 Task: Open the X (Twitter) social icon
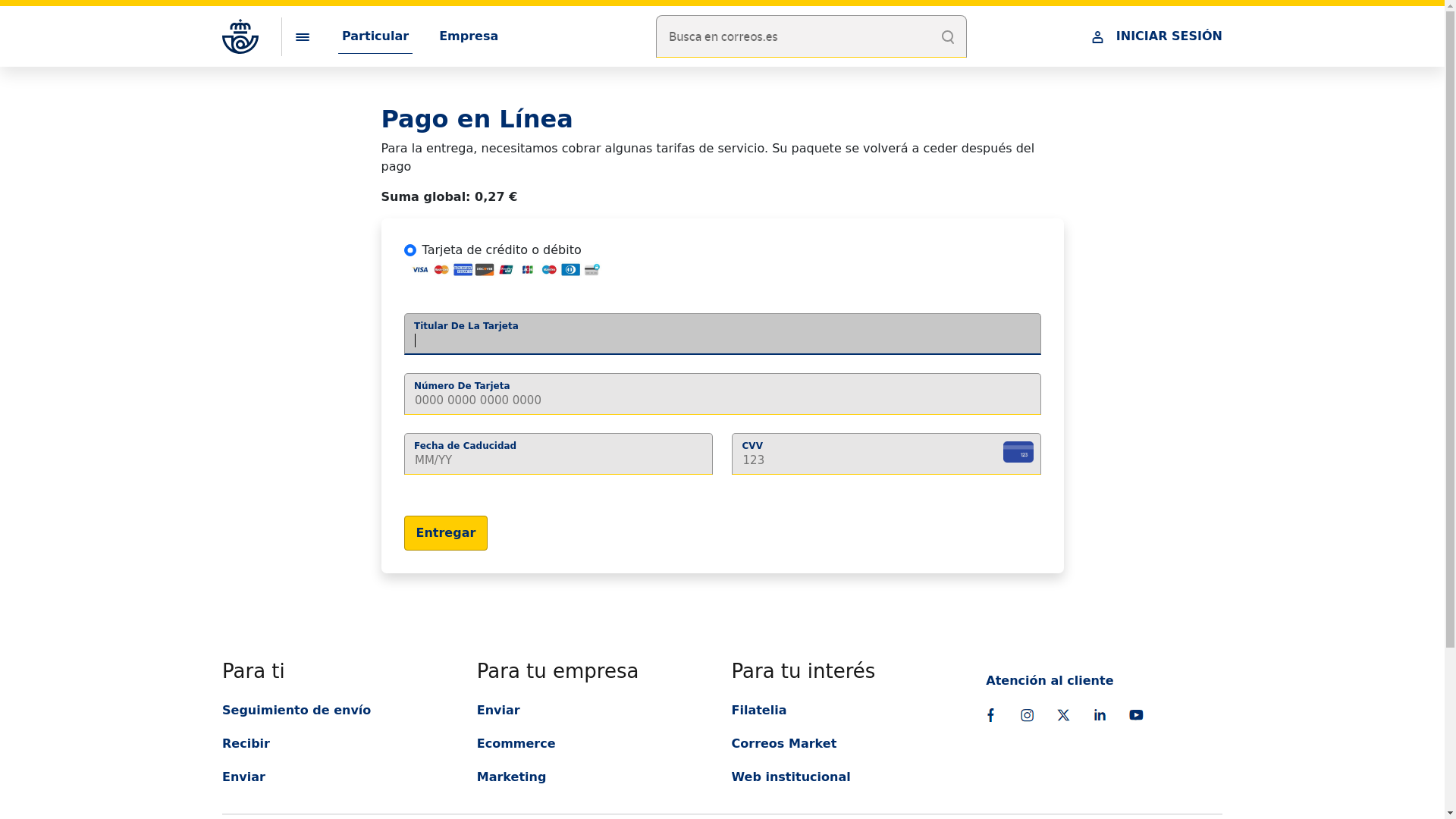coord(1063,715)
